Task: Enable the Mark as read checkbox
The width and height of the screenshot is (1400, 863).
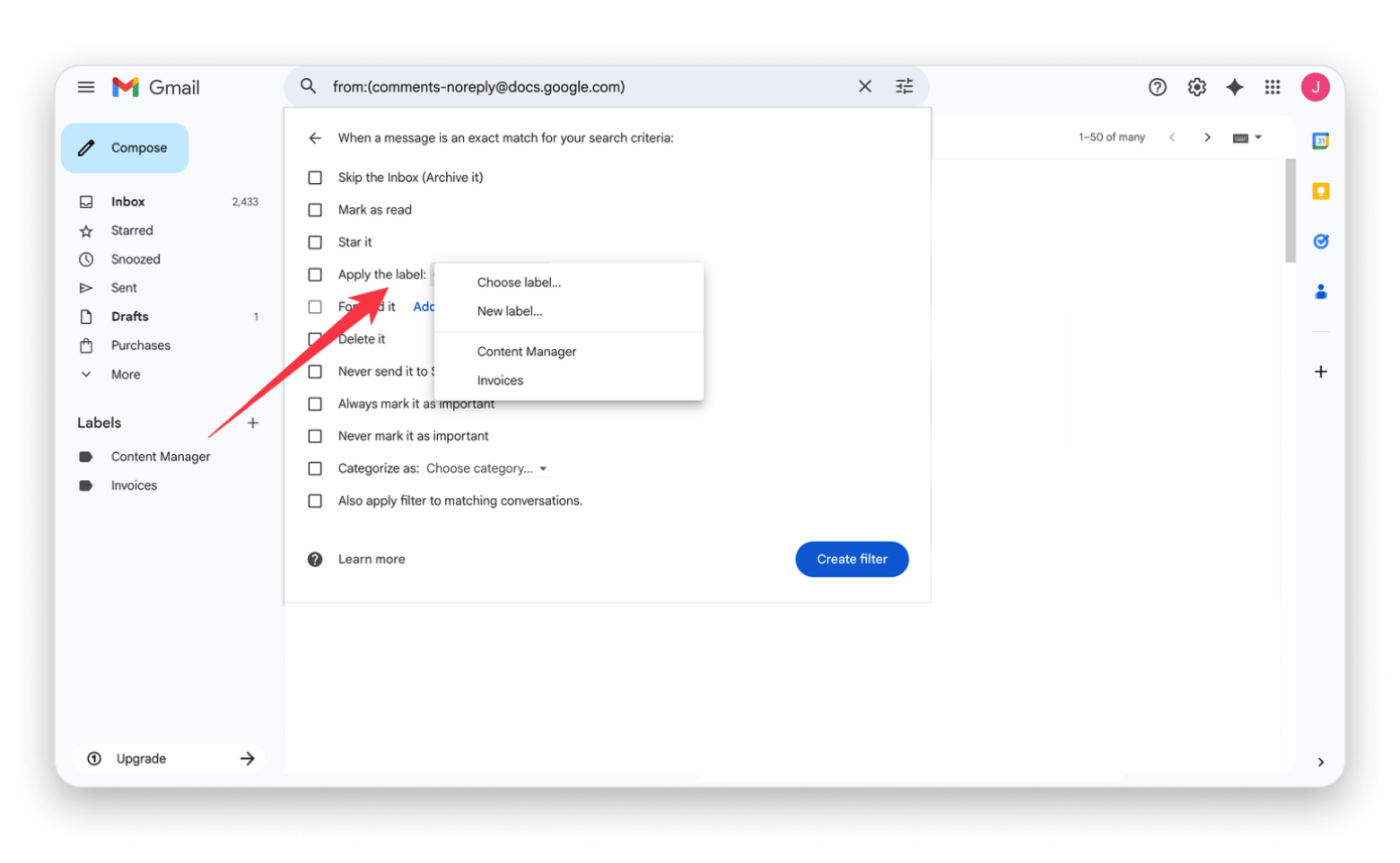Action: tap(315, 210)
